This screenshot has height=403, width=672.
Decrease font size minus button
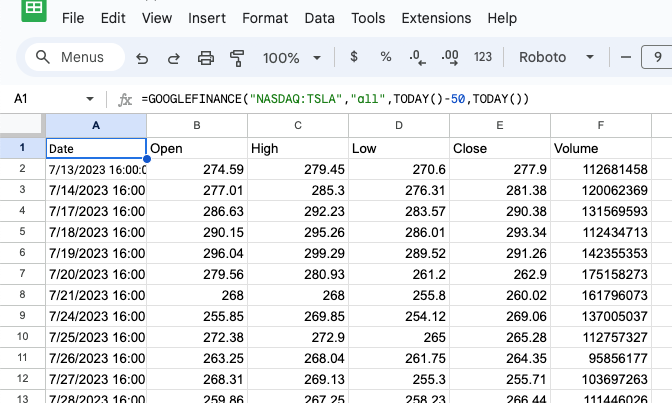[626, 57]
